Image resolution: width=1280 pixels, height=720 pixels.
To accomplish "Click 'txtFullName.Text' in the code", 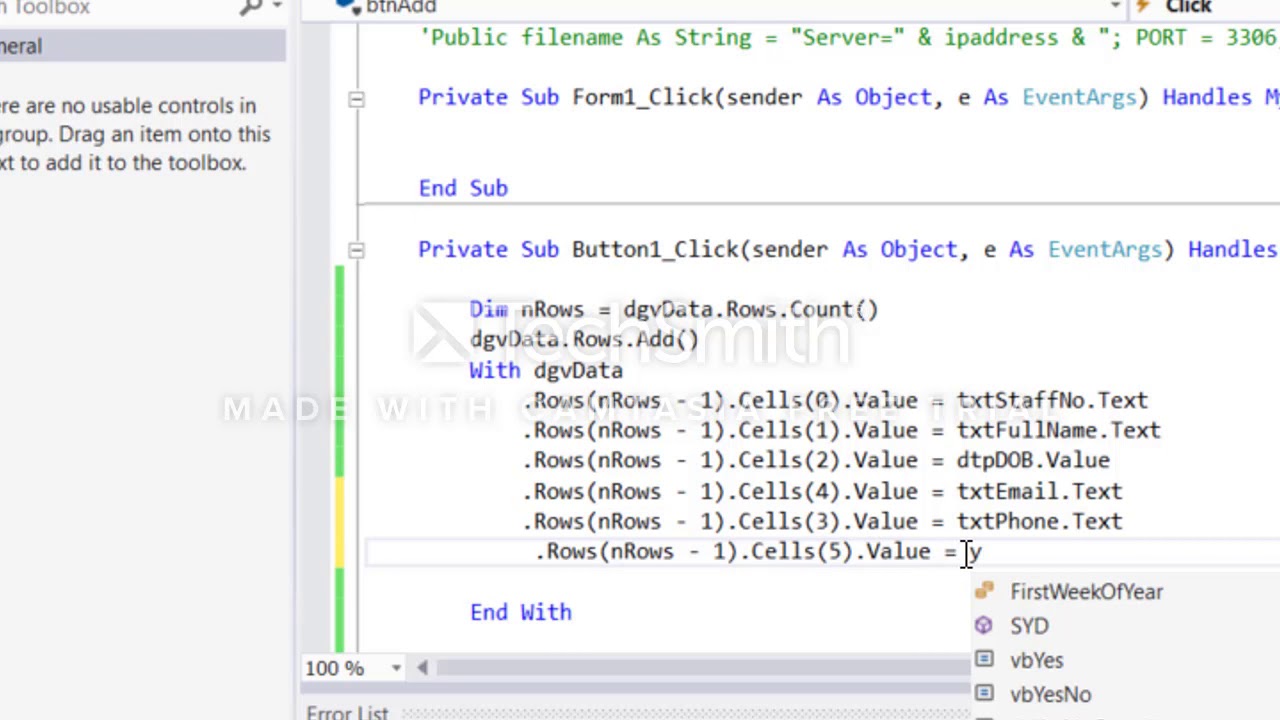I will 1058,431.
